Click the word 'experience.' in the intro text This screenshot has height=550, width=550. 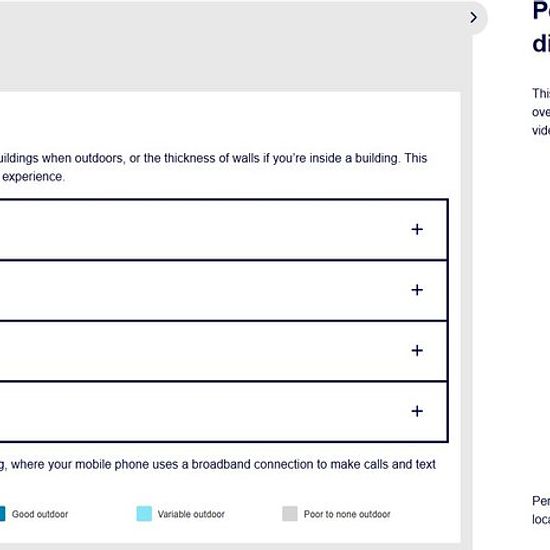click(34, 176)
